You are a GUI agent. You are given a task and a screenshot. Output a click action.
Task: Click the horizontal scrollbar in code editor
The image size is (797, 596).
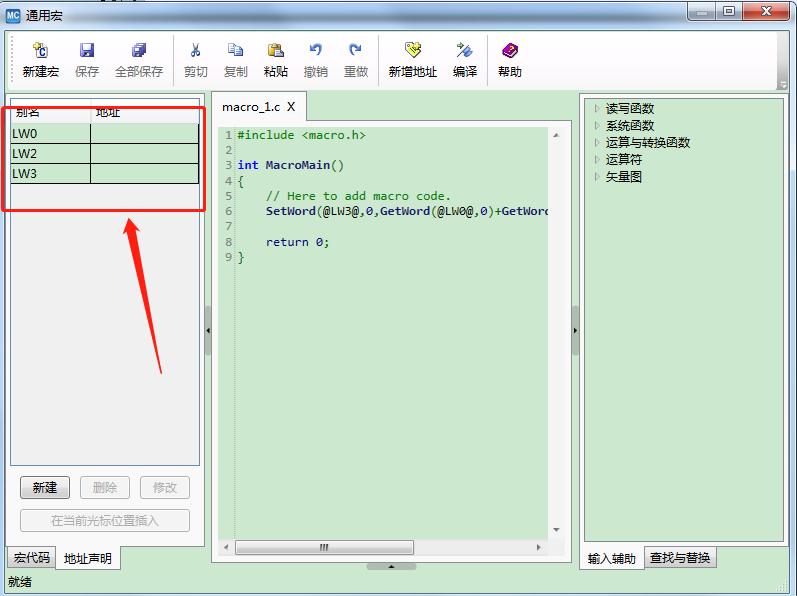click(324, 548)
